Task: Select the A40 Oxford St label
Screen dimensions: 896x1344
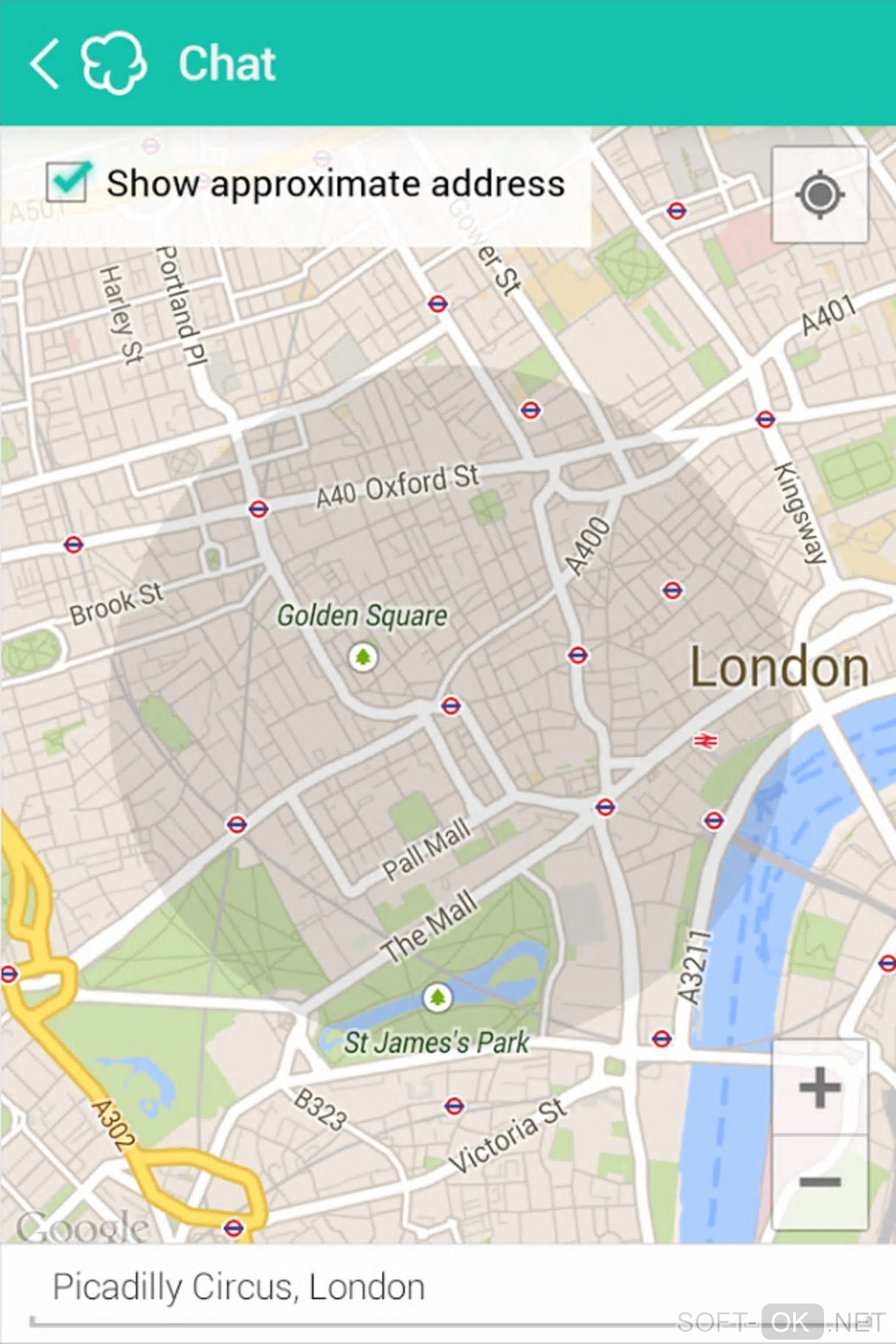Action: 397,486
